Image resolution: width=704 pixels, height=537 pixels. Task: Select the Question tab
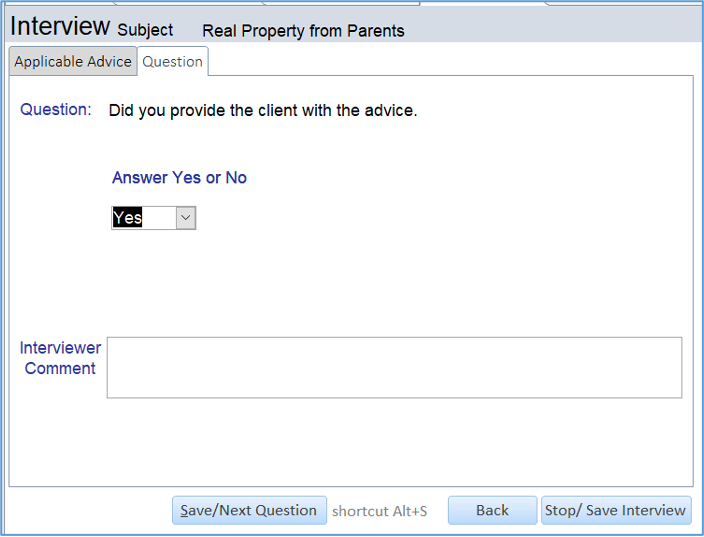coord(172,61)
